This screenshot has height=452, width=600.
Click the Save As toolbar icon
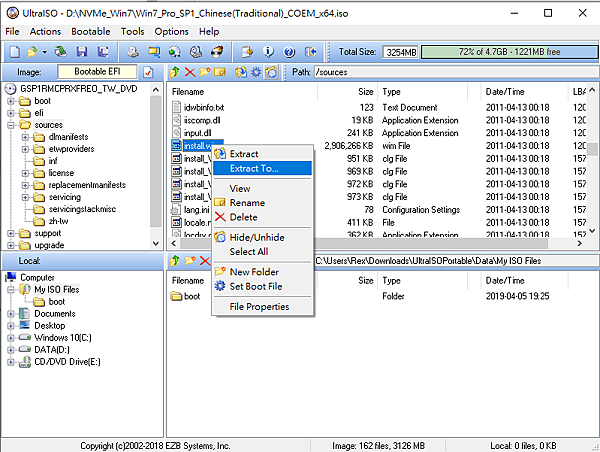tap(103, 52)
